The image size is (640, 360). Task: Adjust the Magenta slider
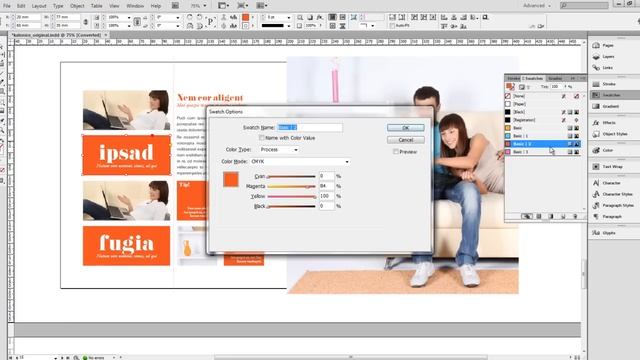pos(291,186)
